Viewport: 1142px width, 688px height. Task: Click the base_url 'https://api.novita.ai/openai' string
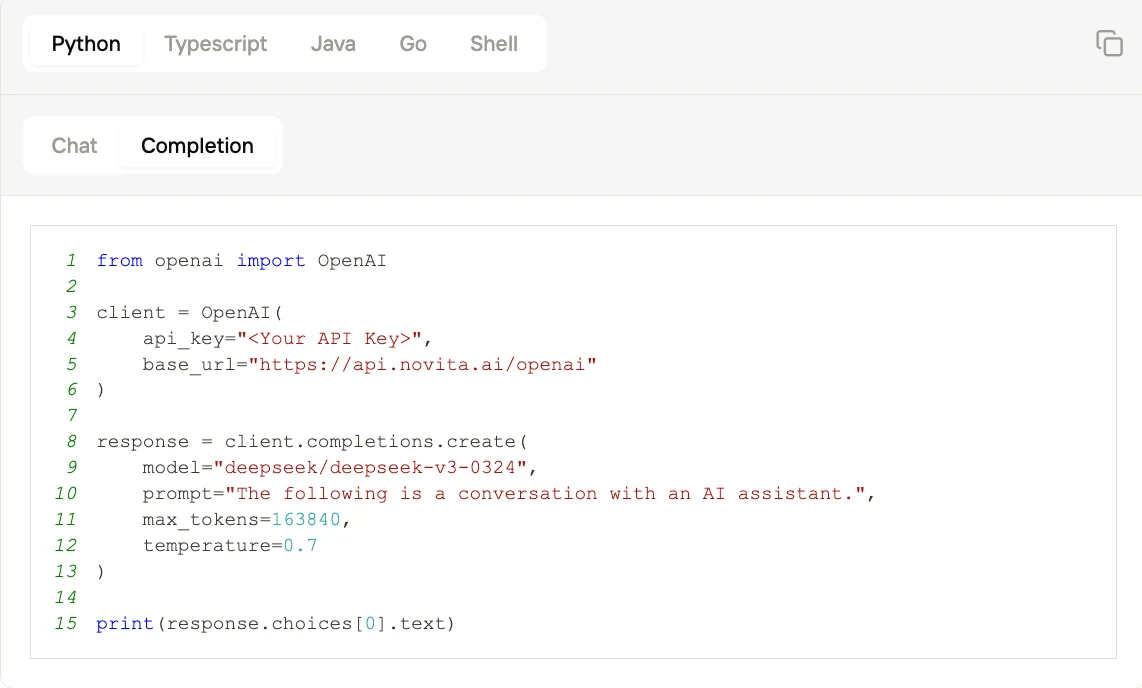[422, 365]
